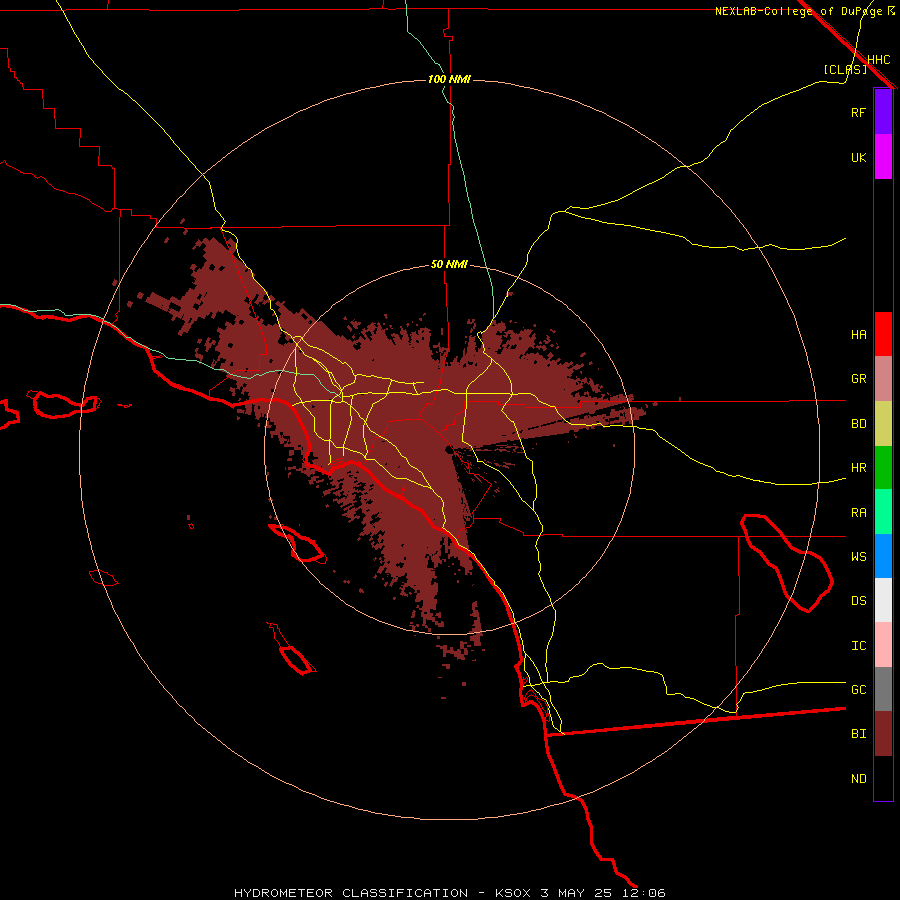Click the HYDROMETEOR CLASSIFICATION title text
The width and height of the screenshot is (900, 900).
[x=351, y=893]
